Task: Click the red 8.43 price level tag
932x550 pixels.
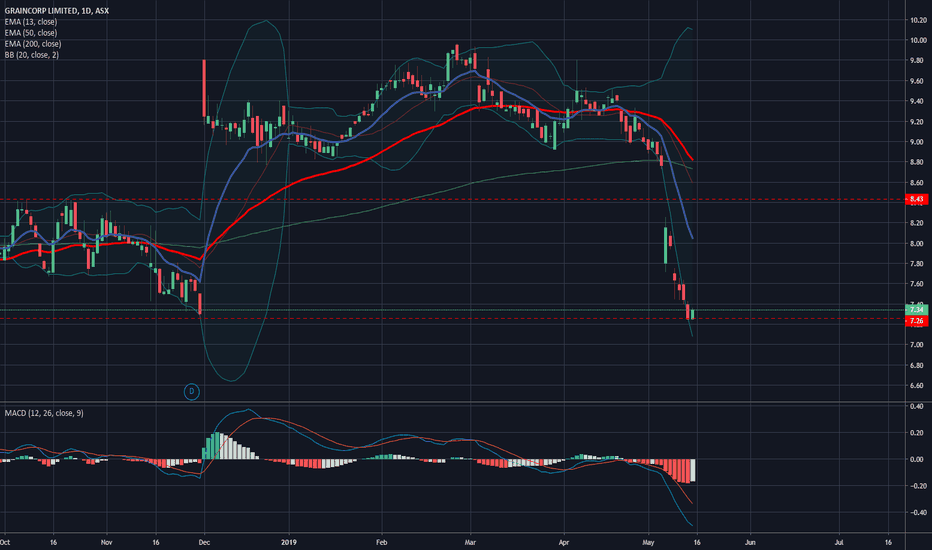Action: [x=916, y=199]
